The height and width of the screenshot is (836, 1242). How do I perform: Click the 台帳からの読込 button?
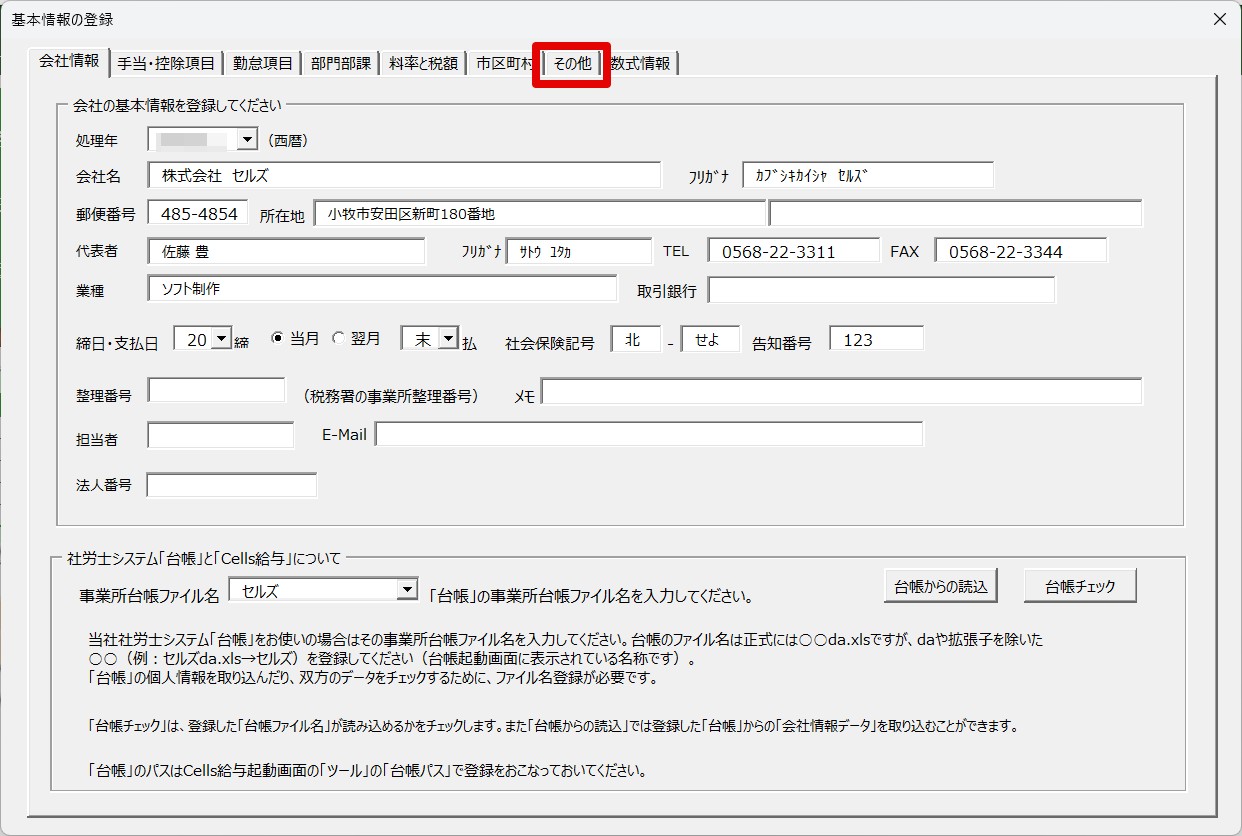[941, 587]
